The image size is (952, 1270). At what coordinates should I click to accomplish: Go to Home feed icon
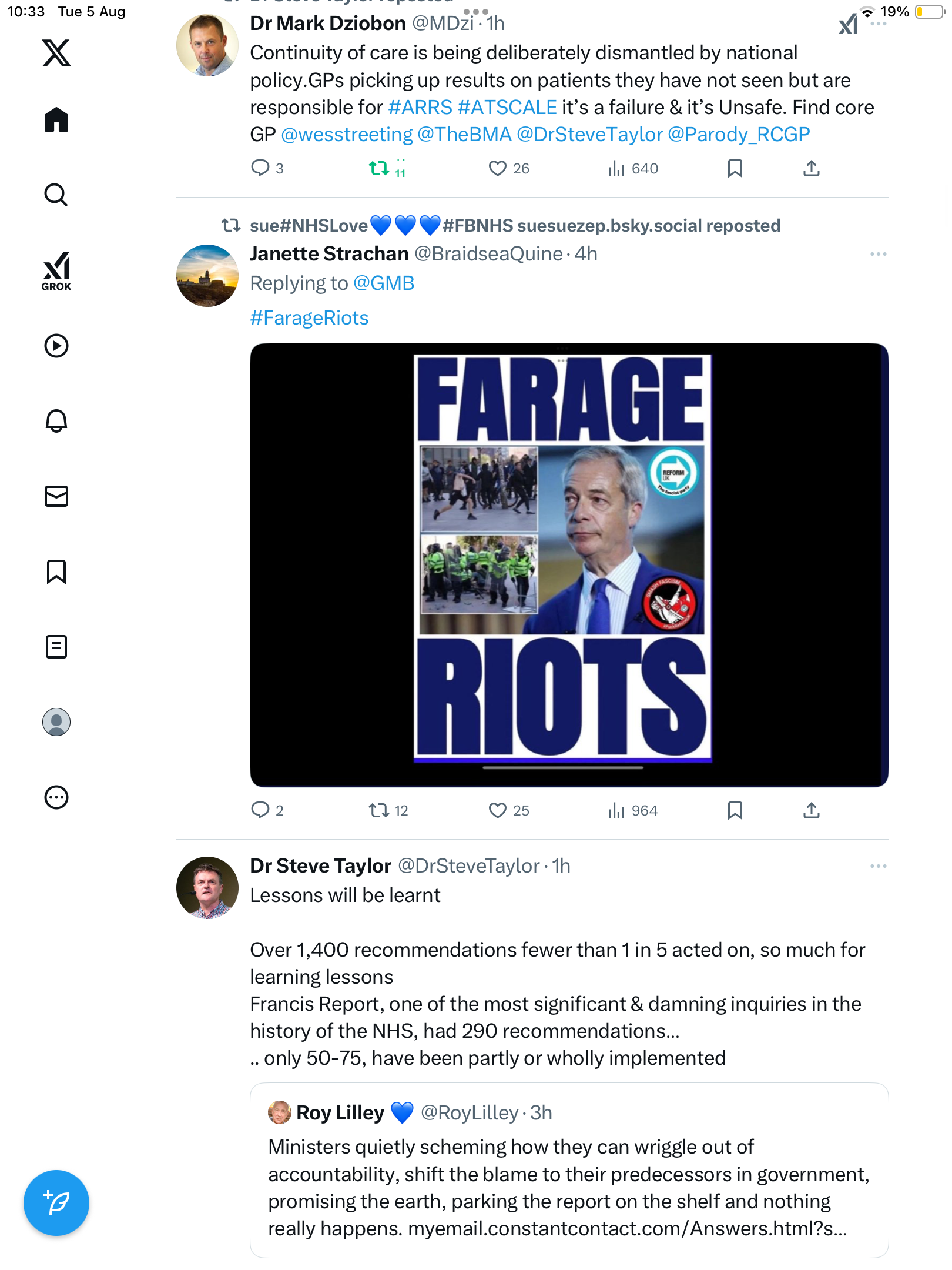click(56, 120)
